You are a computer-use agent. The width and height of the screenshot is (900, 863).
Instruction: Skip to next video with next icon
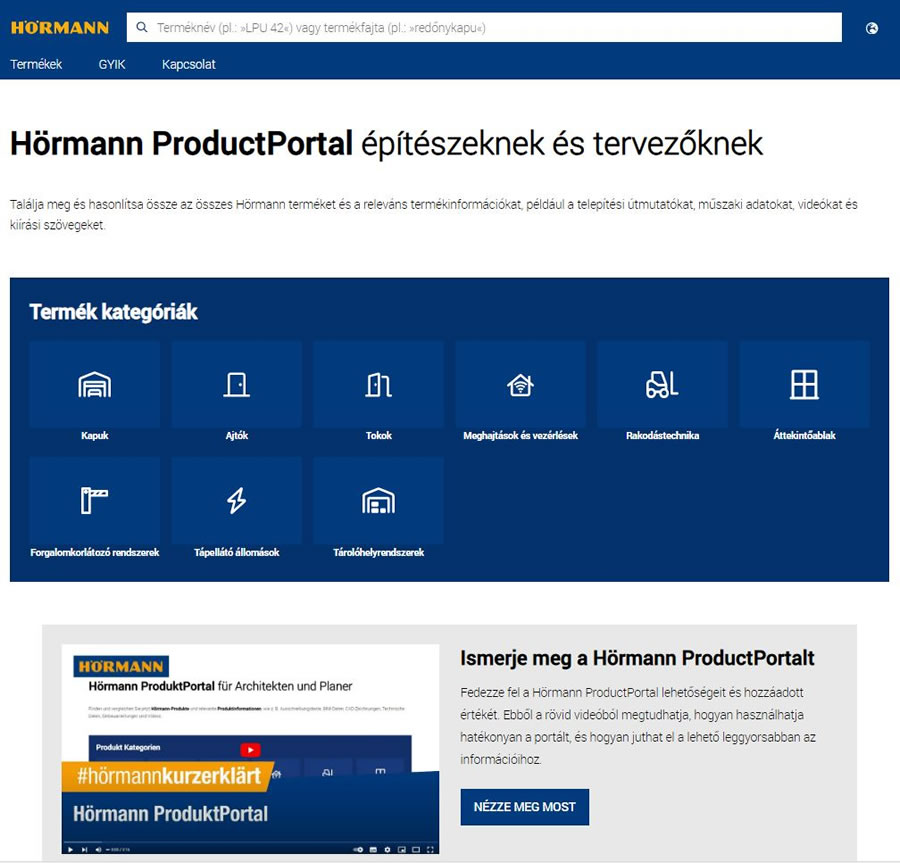coord(84,849)
